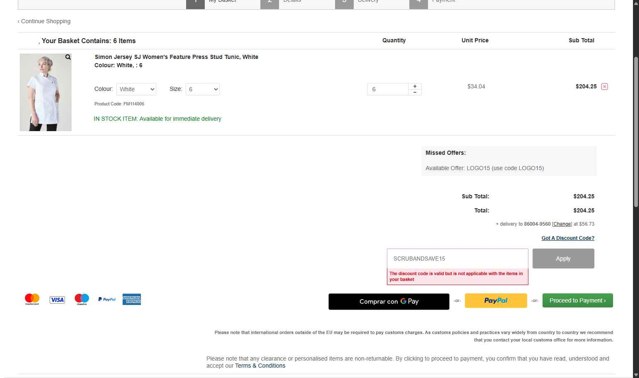639x378 pixels.
Task: Remove the tunic item via red X
Action: coord(604,86)
